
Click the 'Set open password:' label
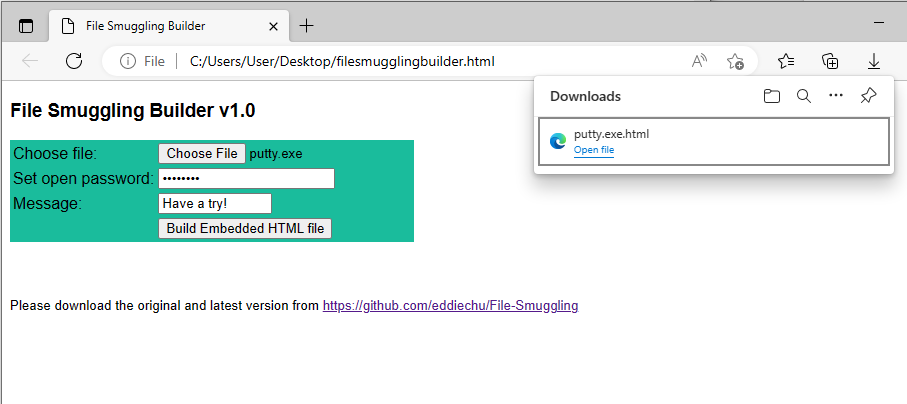83,178
